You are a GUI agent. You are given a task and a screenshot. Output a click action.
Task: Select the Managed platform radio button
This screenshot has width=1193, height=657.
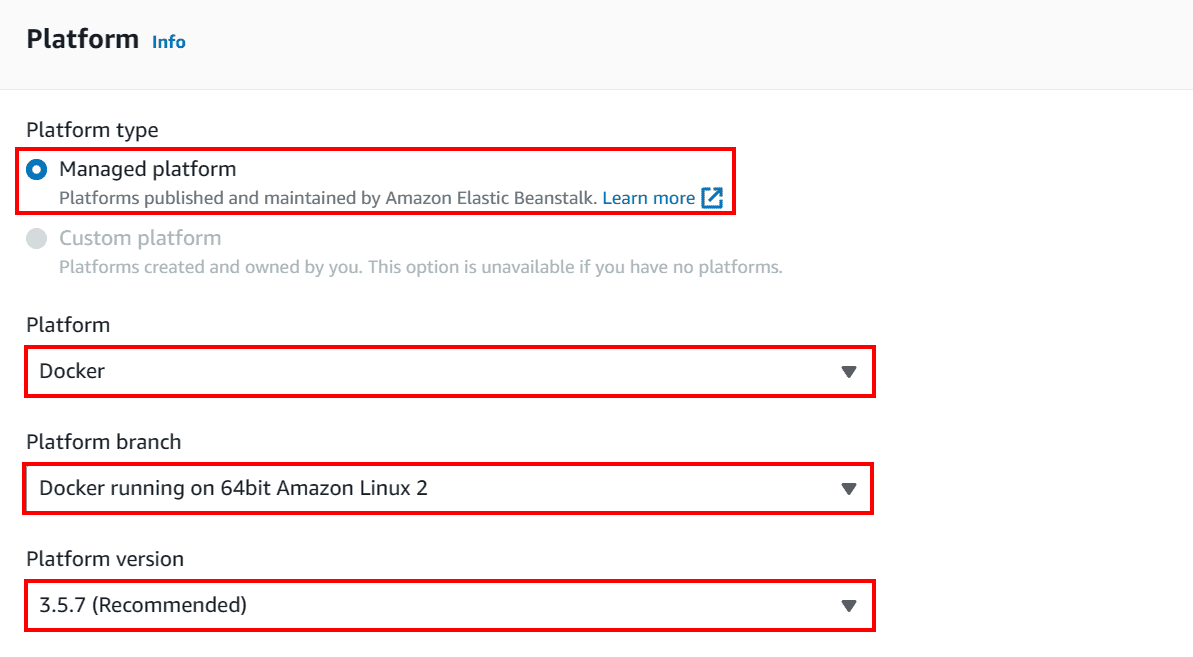[37, 169]
